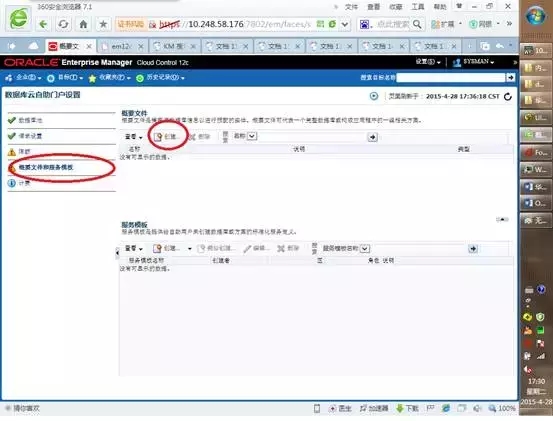Expand the dropdown arrow next to Service Templates Create
This screenshot has width=553, height=421.
pyautogui.click(x=189, y=249)
